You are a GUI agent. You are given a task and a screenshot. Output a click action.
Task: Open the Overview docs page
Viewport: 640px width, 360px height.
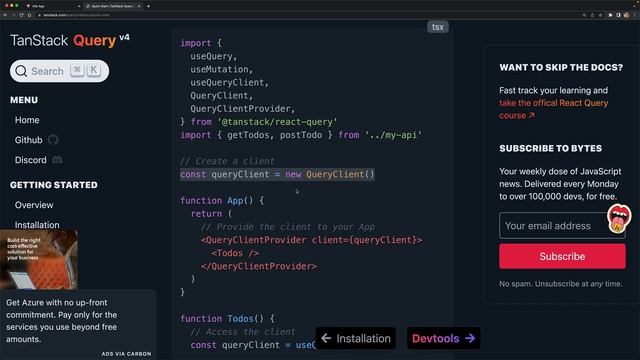pyautogui.click(x=34, y=205)
